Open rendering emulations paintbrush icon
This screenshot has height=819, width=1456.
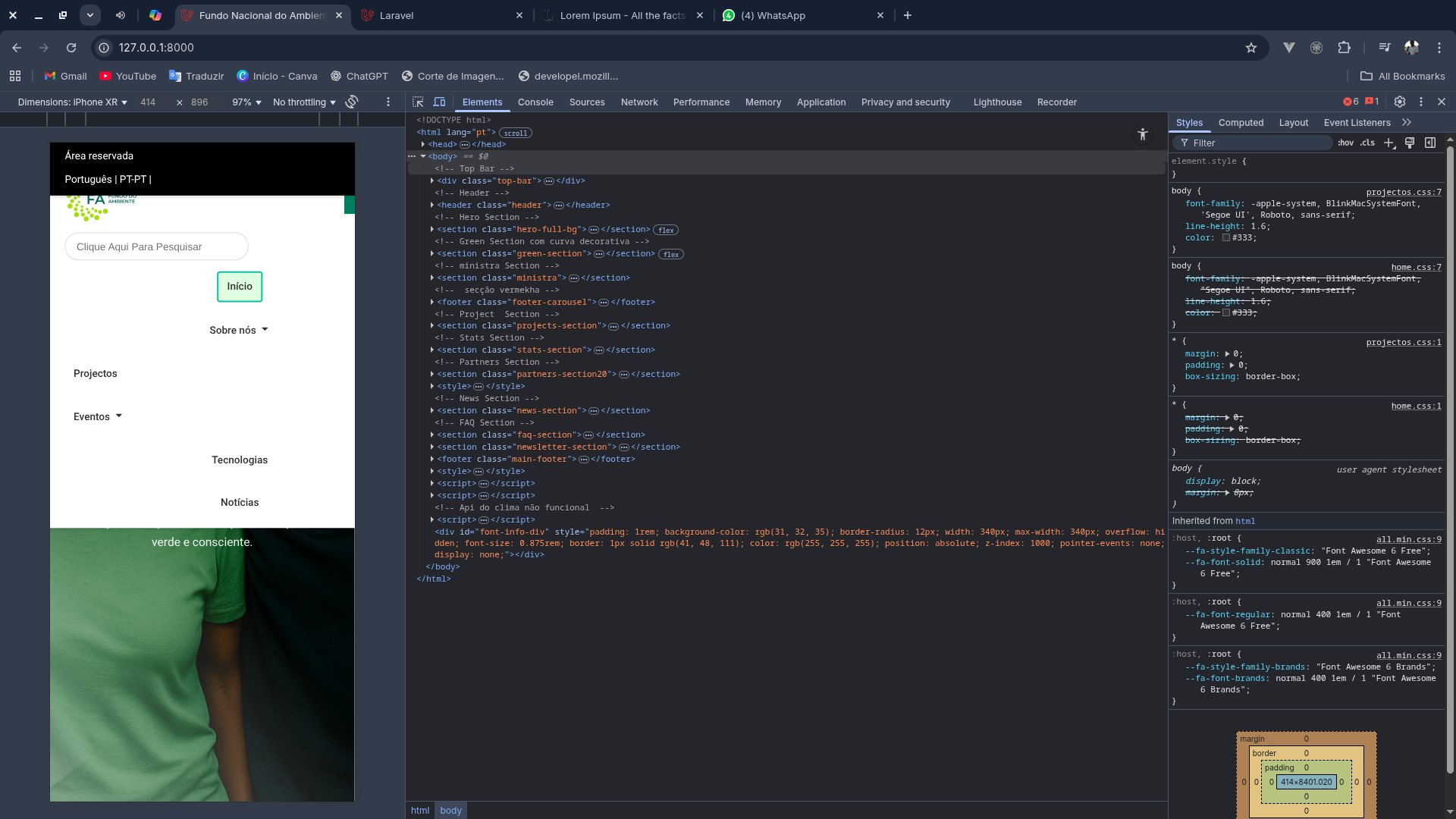[1410, 143]
